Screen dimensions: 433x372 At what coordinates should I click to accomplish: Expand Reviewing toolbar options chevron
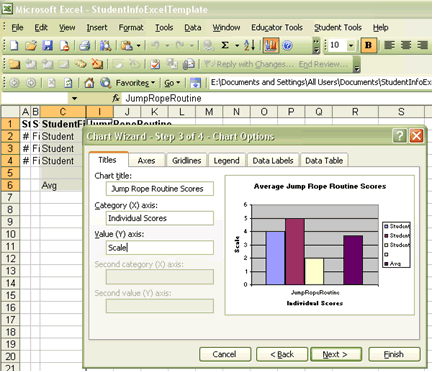tap(356, 64)
